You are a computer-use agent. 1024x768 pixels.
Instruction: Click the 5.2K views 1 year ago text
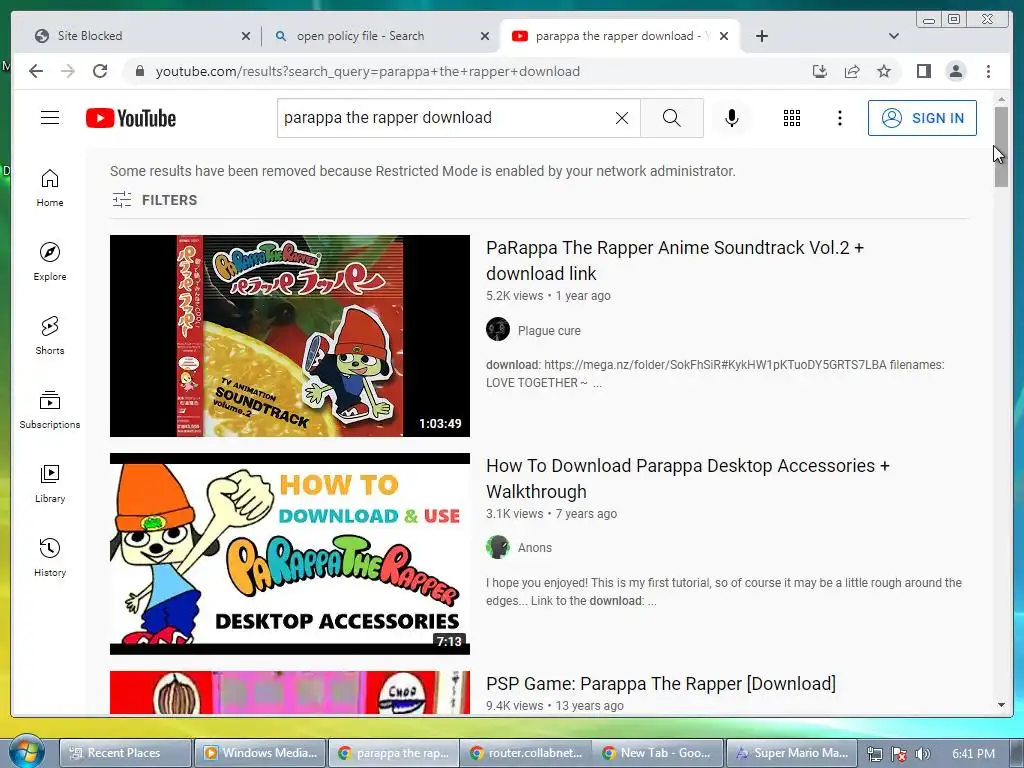click(548, 296)
